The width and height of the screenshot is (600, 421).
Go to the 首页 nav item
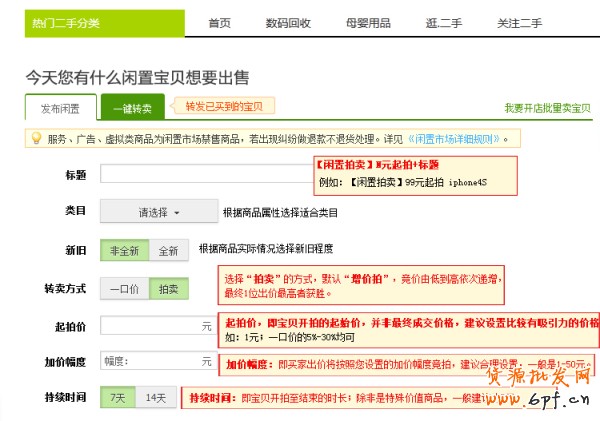(x=219, y=23)
